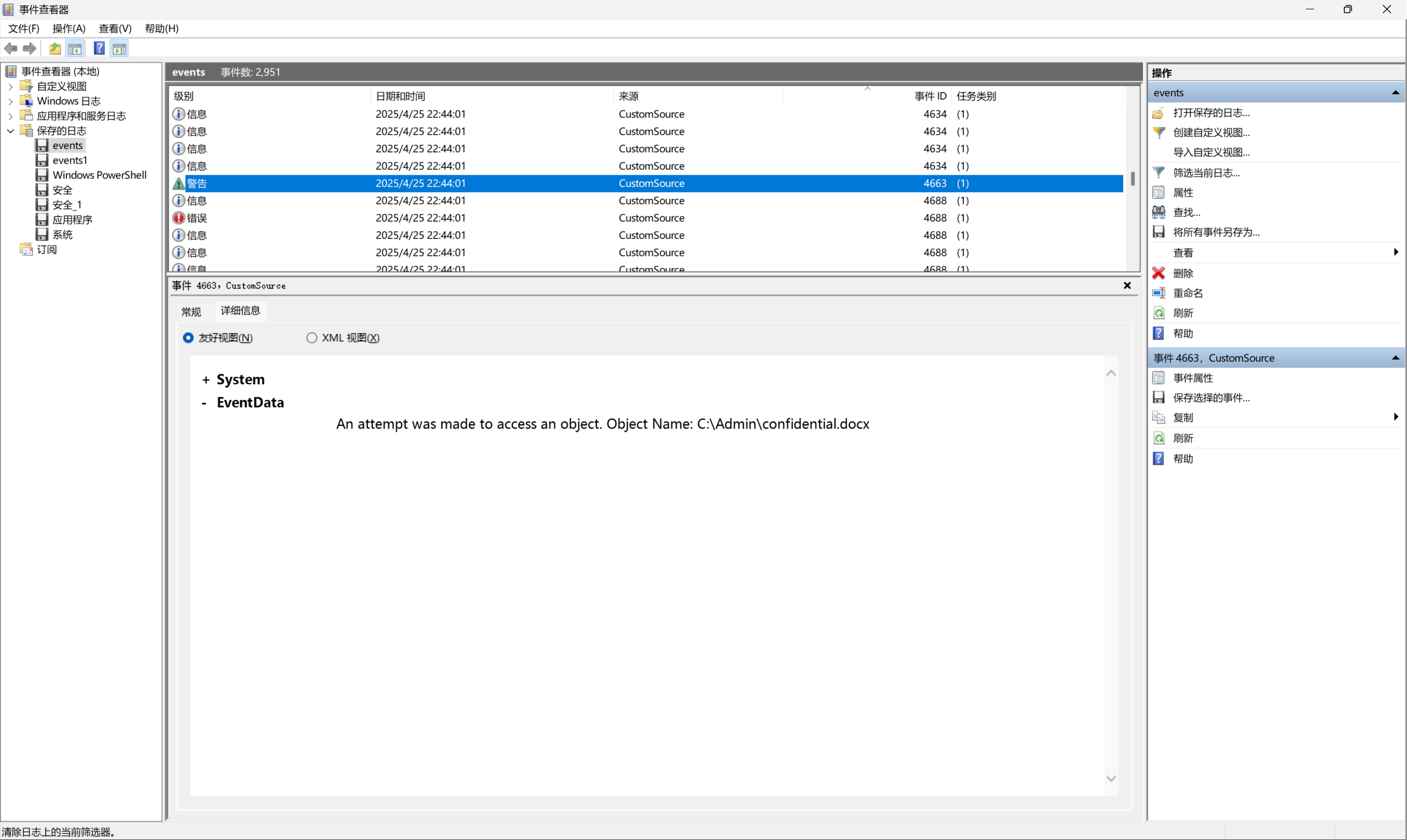Expand the System node plus sign
This screenshot has height=840, width=1407.
[x=205, y=380]
